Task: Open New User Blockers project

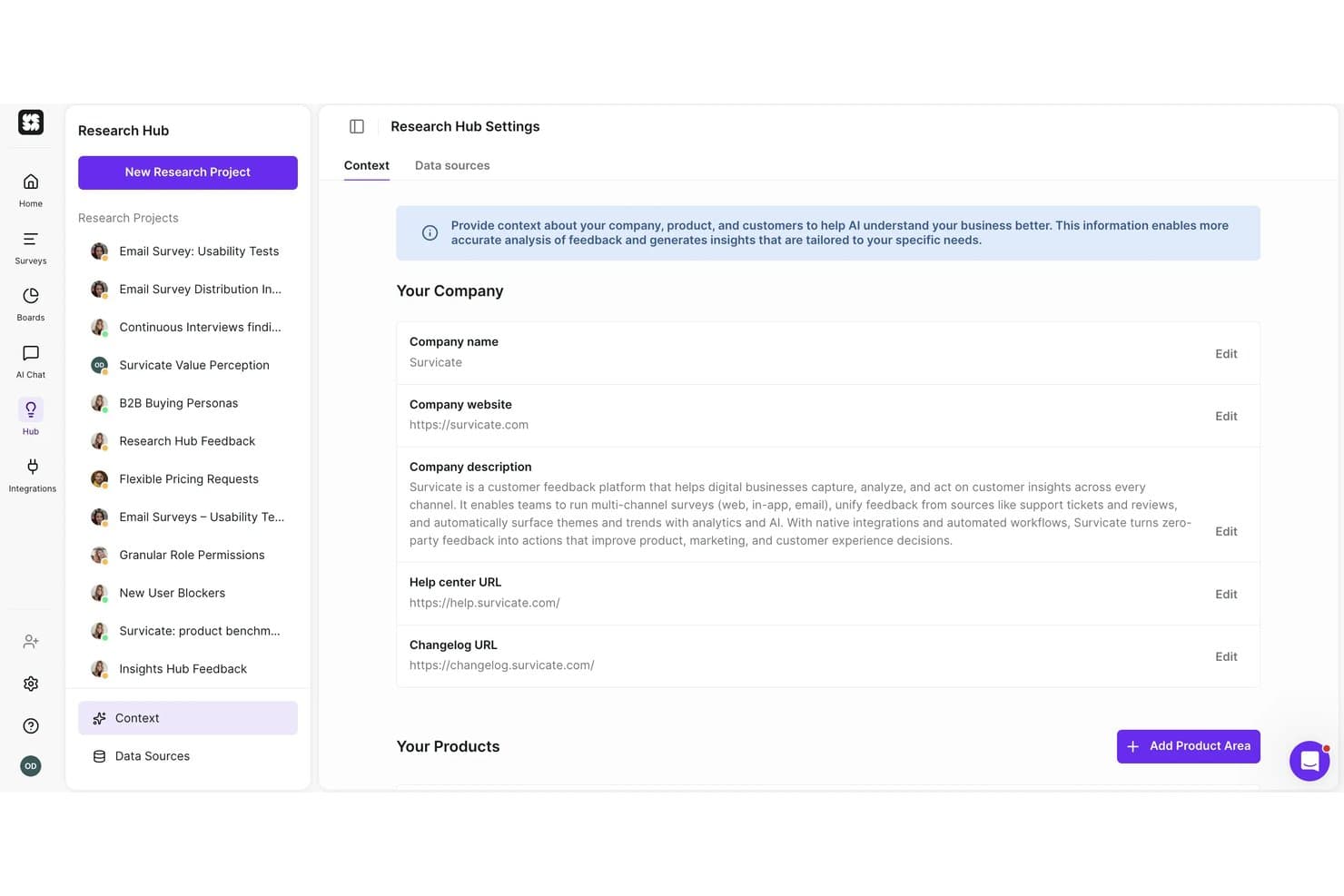Action: 188,594
